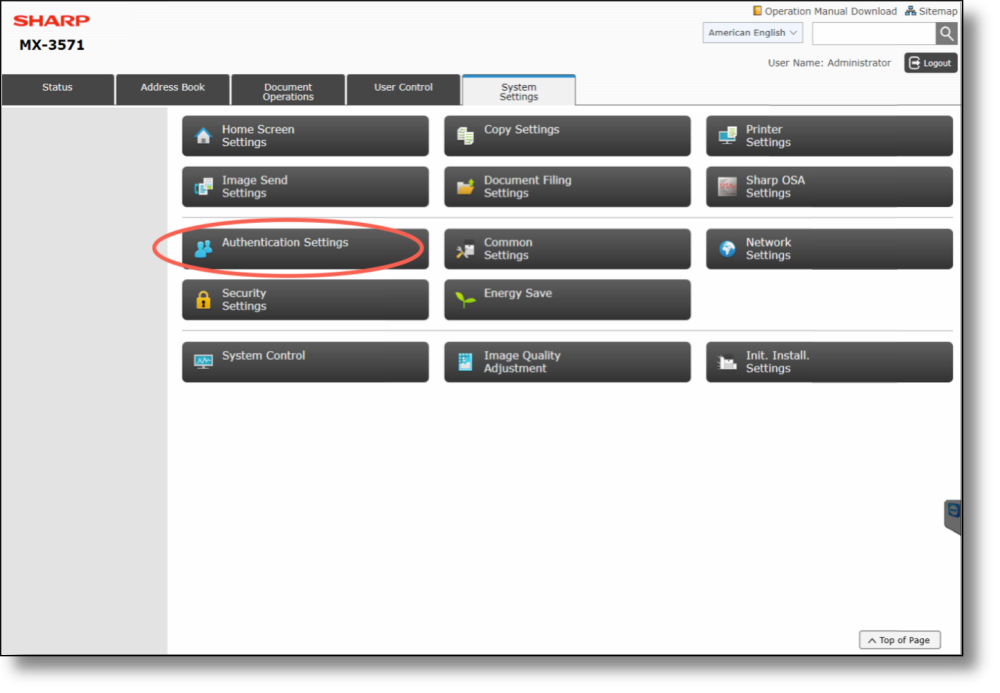Click the Copy Settings pages icon
This screenshot has width=1000, height=693.
click(x=466, y=136)
